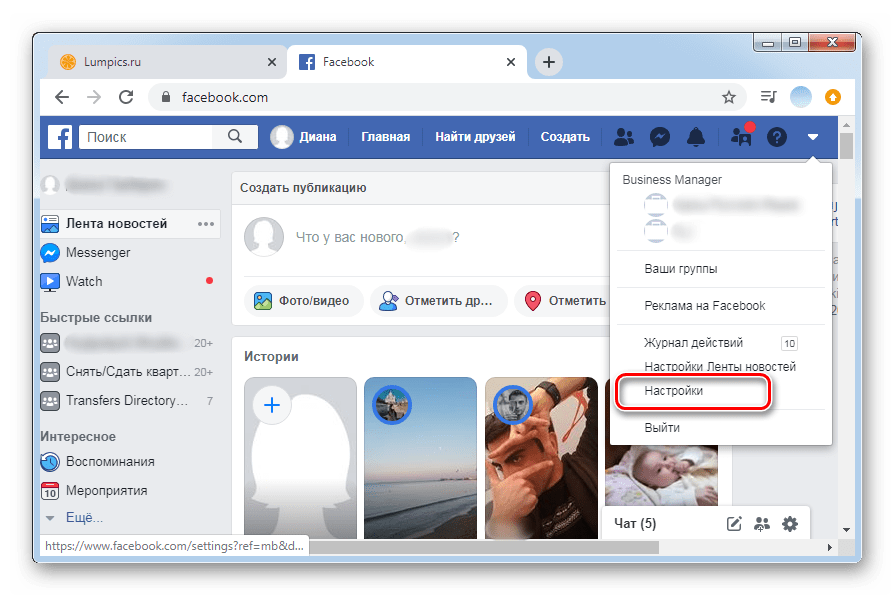Click the notifications bell icon
The height and width of the screenshot is (596, 895).
point(696,137)
